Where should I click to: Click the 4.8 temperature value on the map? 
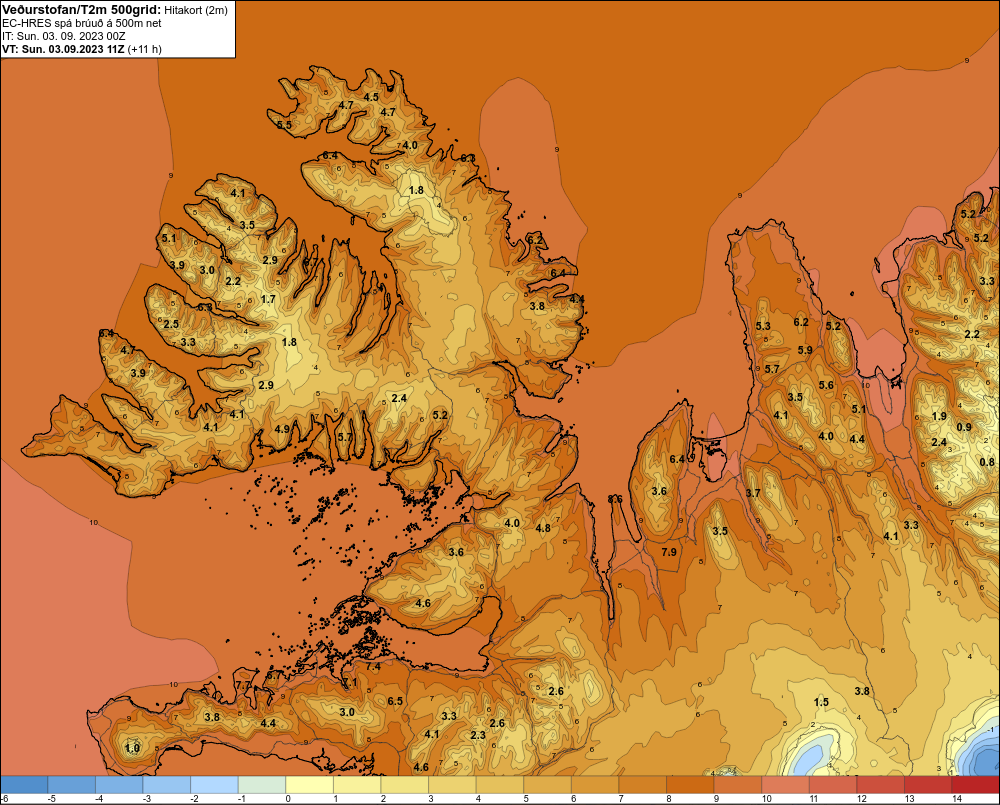[543, 528]
